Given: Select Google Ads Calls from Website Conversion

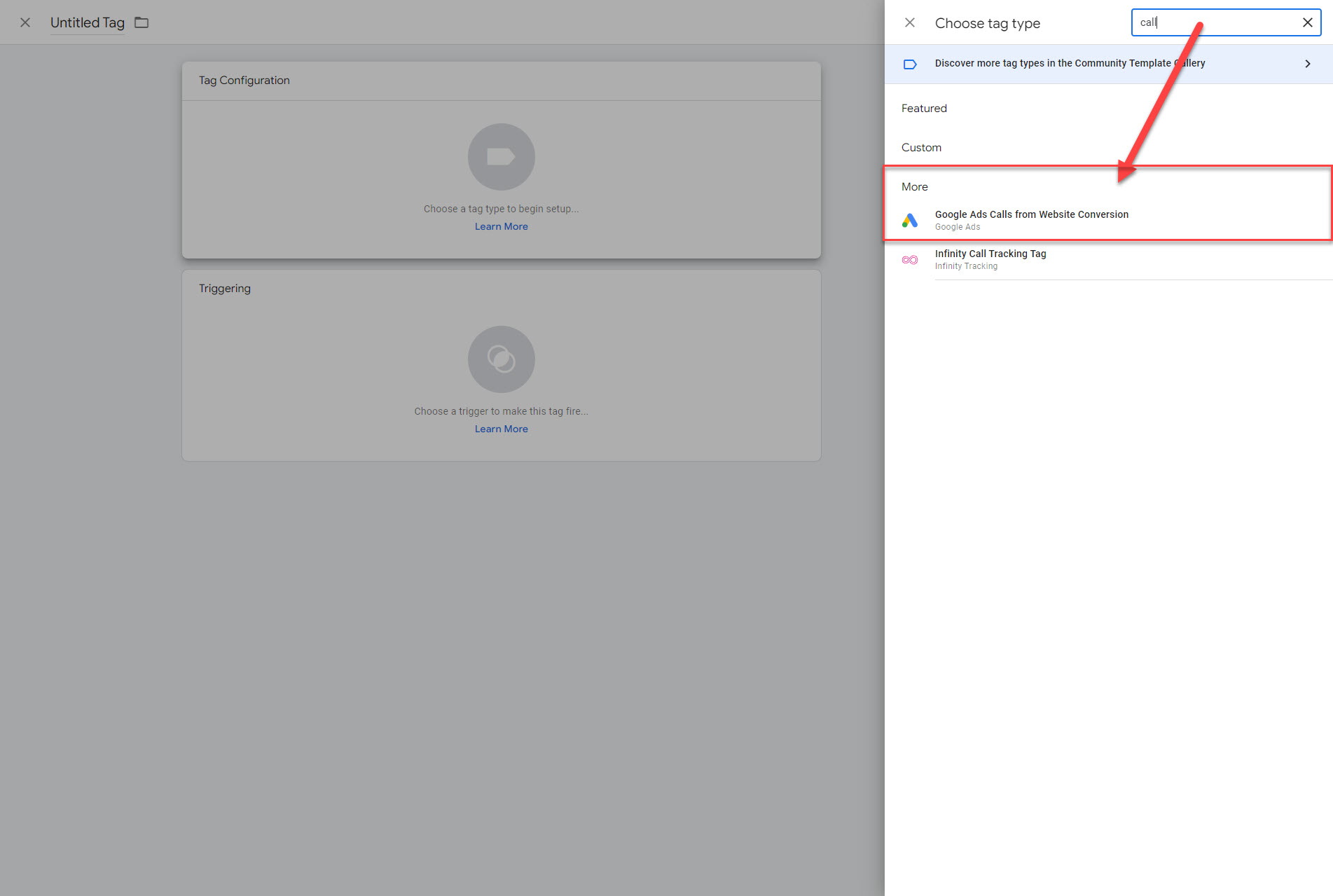Looking at the screenshot, I should [x=1031, y=215].
